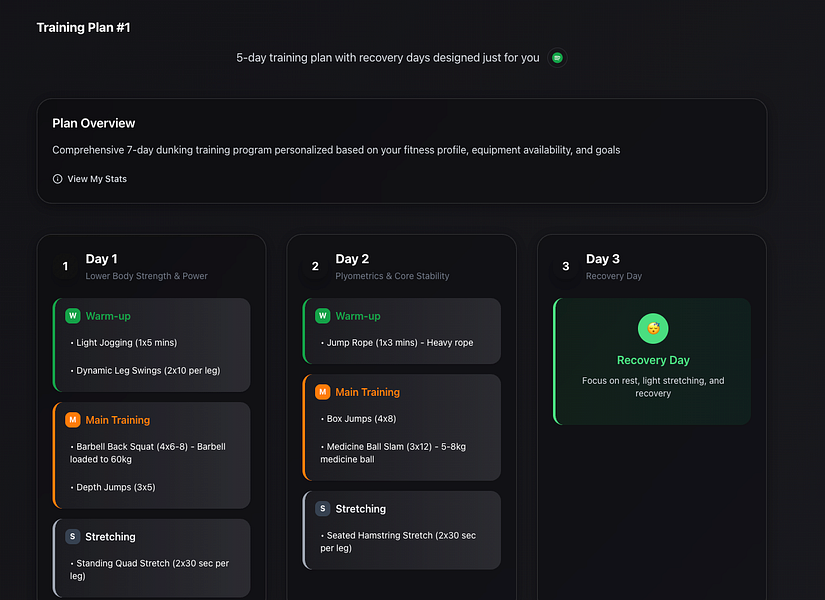This screenshot has height=600, width=825.
Task: Select the number 2 badge for Day 2
Action: coord(315,266)
